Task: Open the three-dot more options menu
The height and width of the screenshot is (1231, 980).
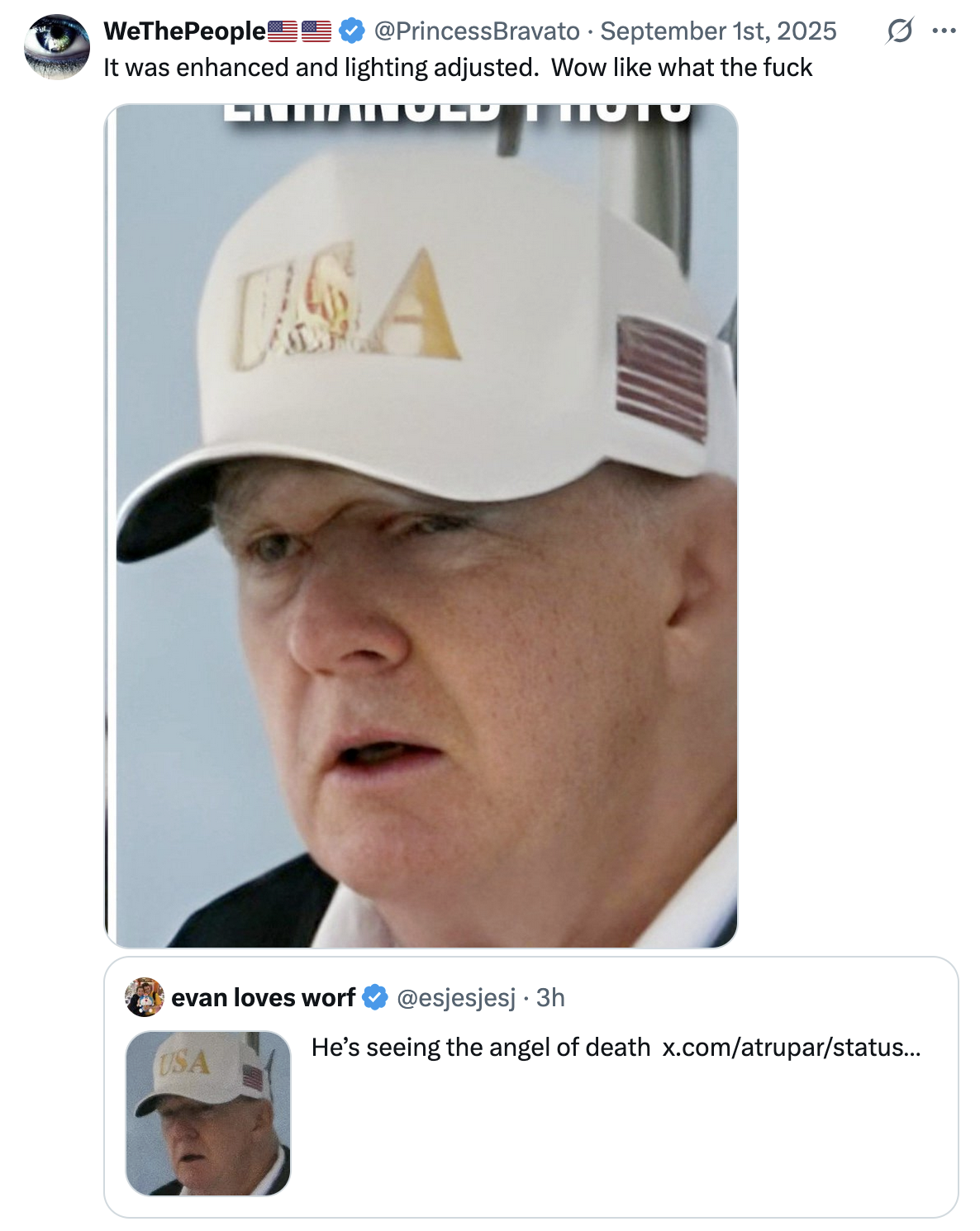Action: (x=944, y=31)
